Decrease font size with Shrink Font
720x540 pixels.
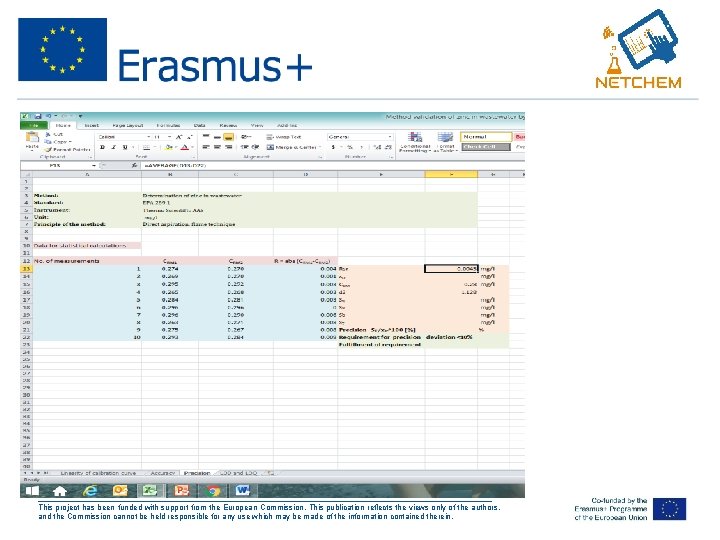point(189,137)
